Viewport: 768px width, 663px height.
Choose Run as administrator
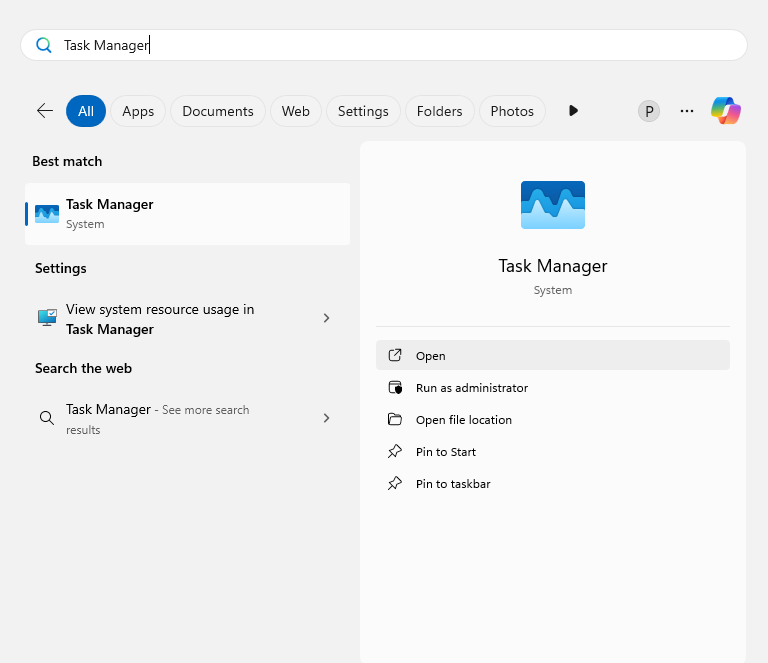pyautogui.click(x=471, y=388)
